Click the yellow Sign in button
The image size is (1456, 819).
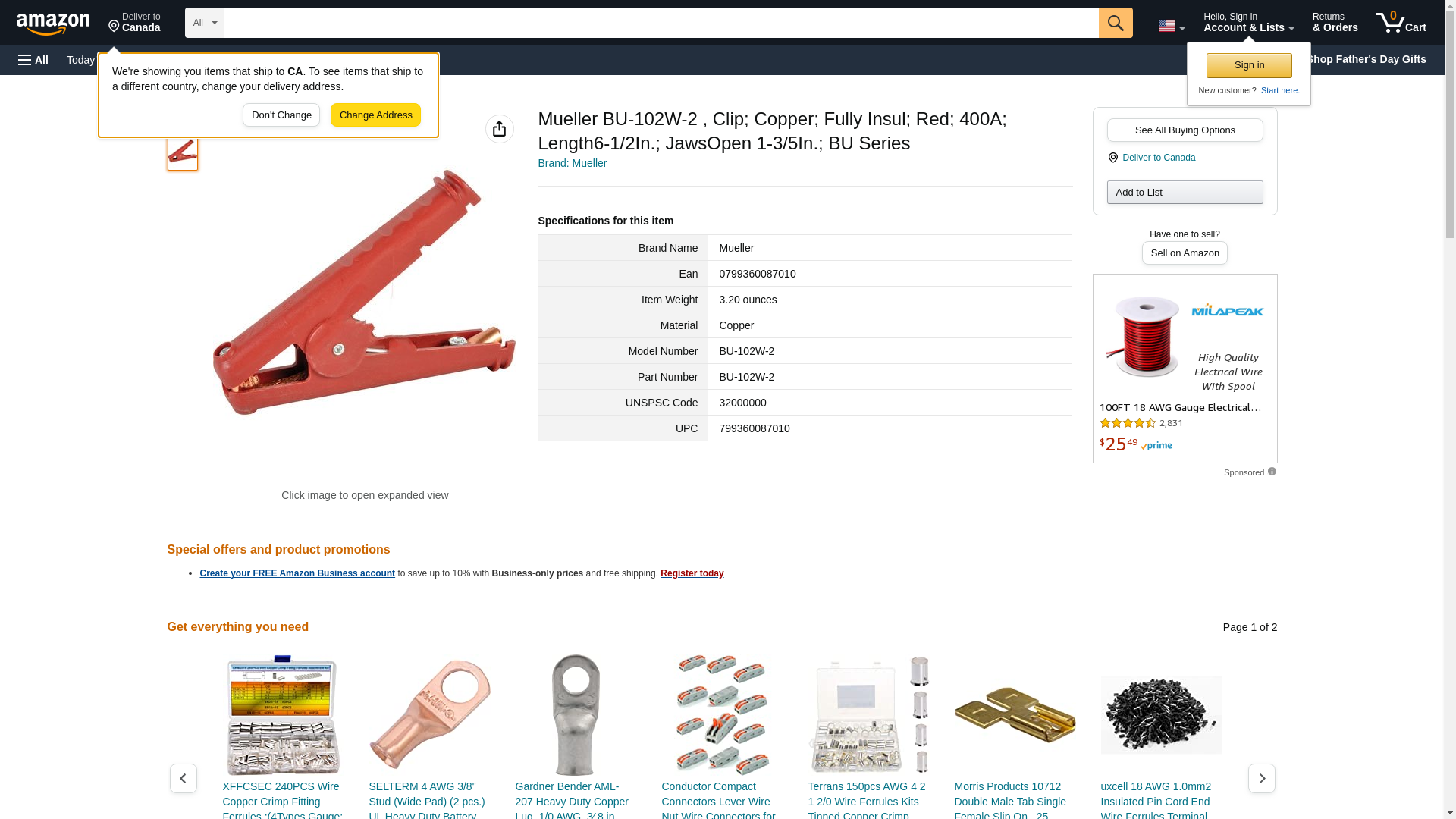pos(1249,65)
